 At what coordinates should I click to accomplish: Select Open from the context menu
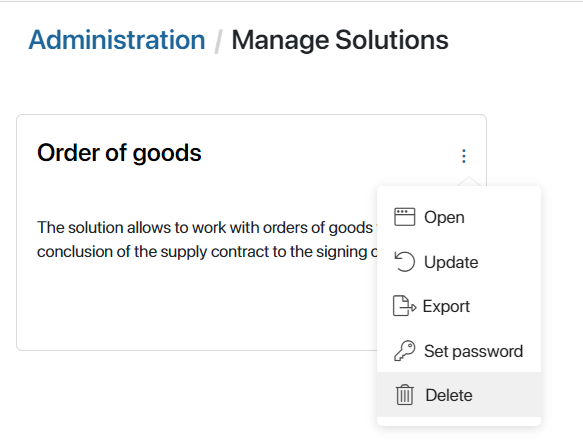click(x=459, y=217)
